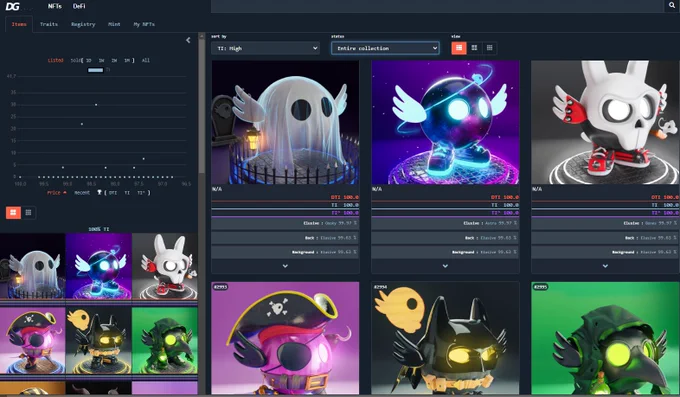This screenshot has height=397, width=680.
Task: Expand traits on the skull bunny card
Action: click(x=605, y=266)
